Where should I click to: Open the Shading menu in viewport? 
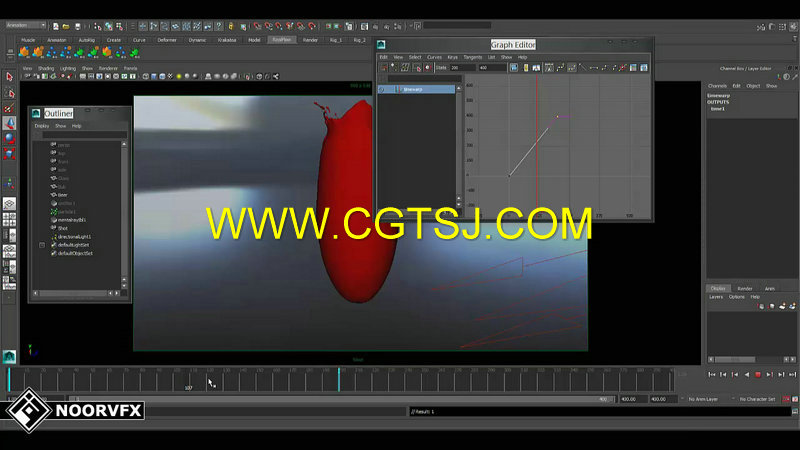click(46, 68)
